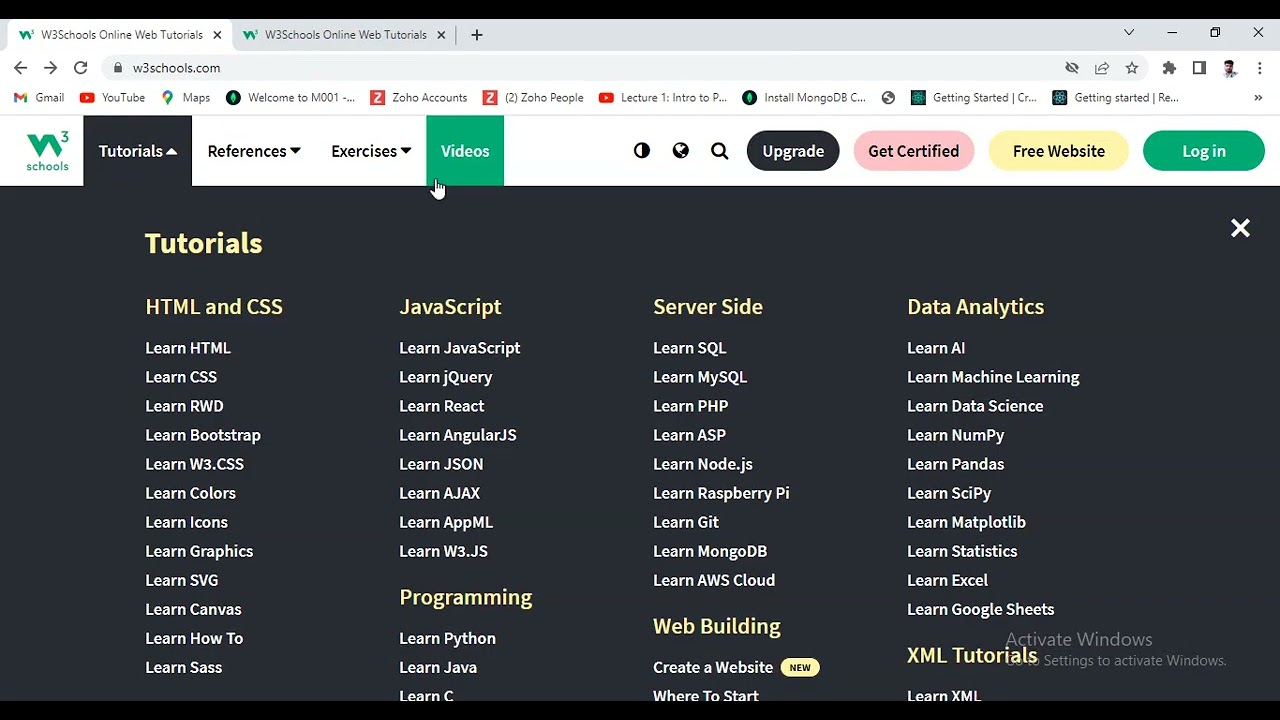Open the browser side panel icon

[x=1199, y=68]
